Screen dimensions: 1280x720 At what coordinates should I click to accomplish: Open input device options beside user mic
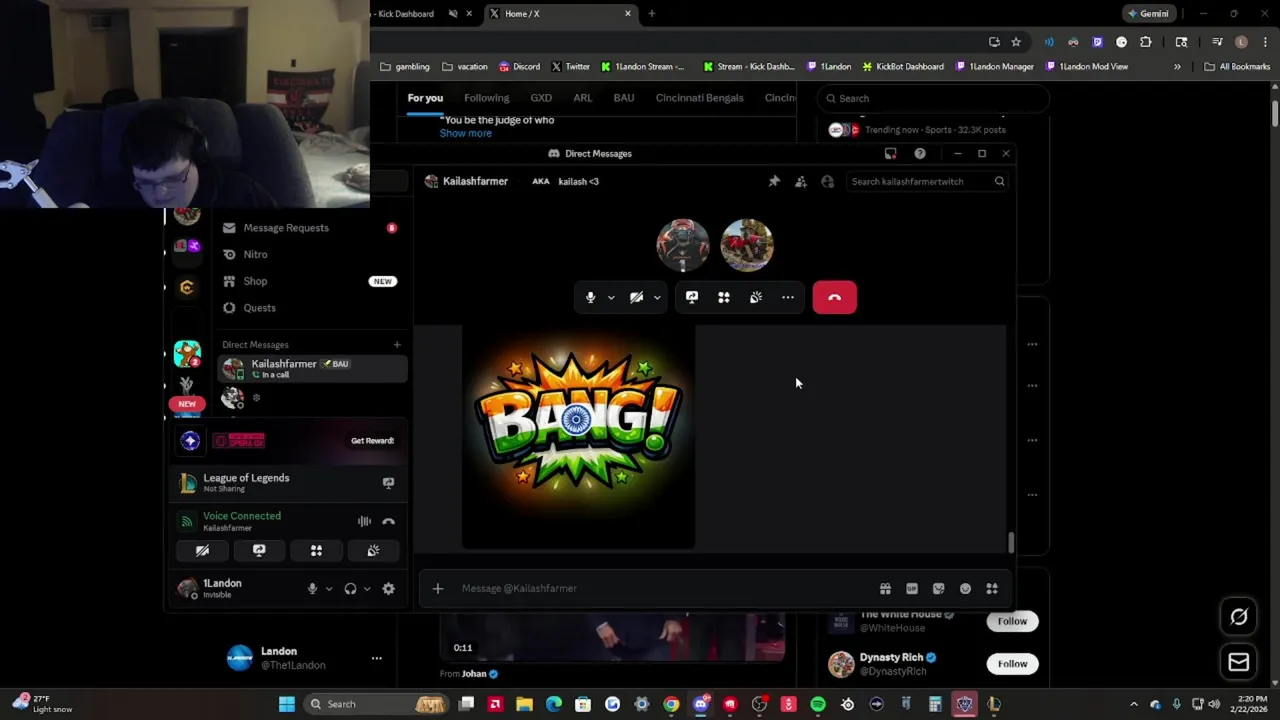tap(329, 589)
